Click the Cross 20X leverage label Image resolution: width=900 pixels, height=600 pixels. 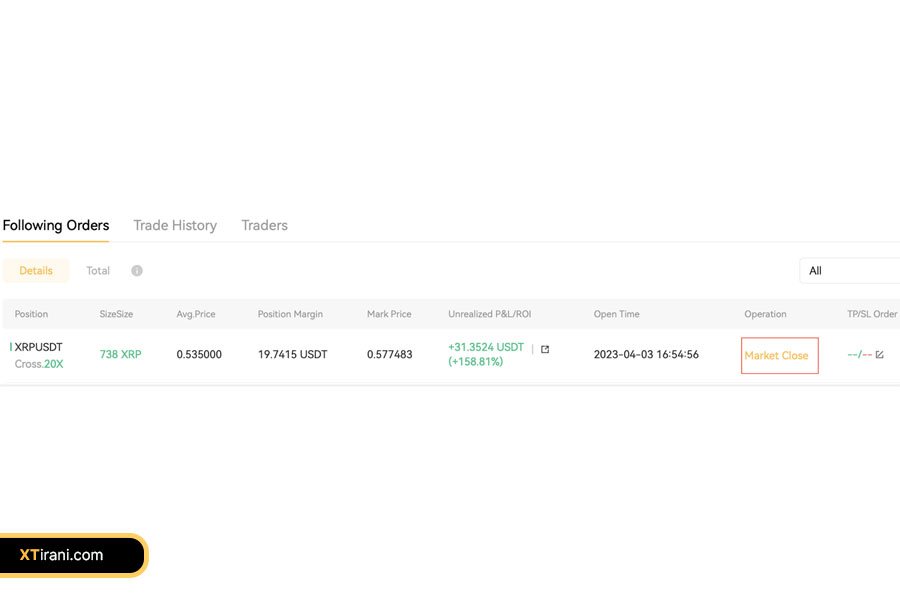[39, 364]
